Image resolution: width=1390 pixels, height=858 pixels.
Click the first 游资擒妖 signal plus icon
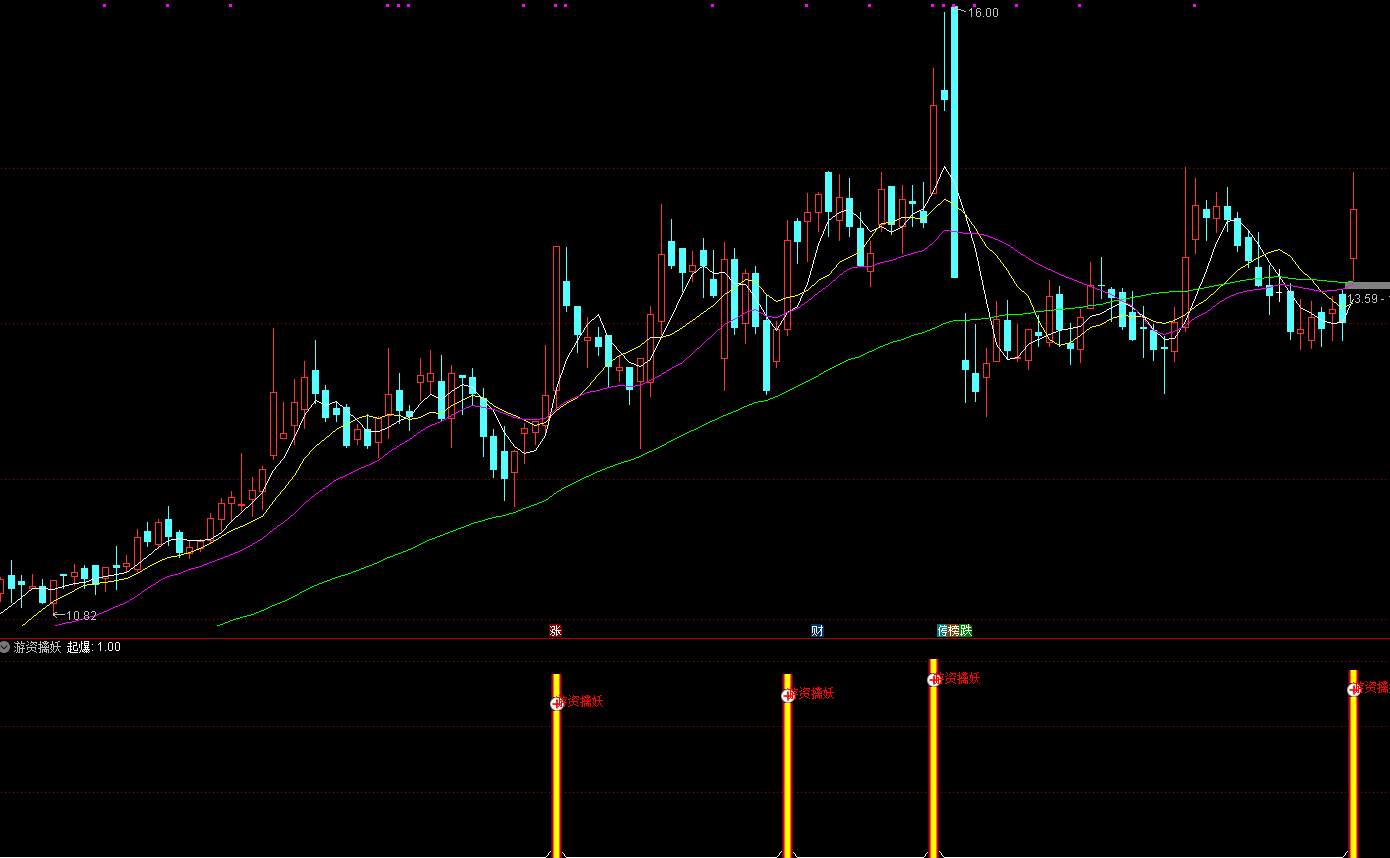[x=557, y=703]
